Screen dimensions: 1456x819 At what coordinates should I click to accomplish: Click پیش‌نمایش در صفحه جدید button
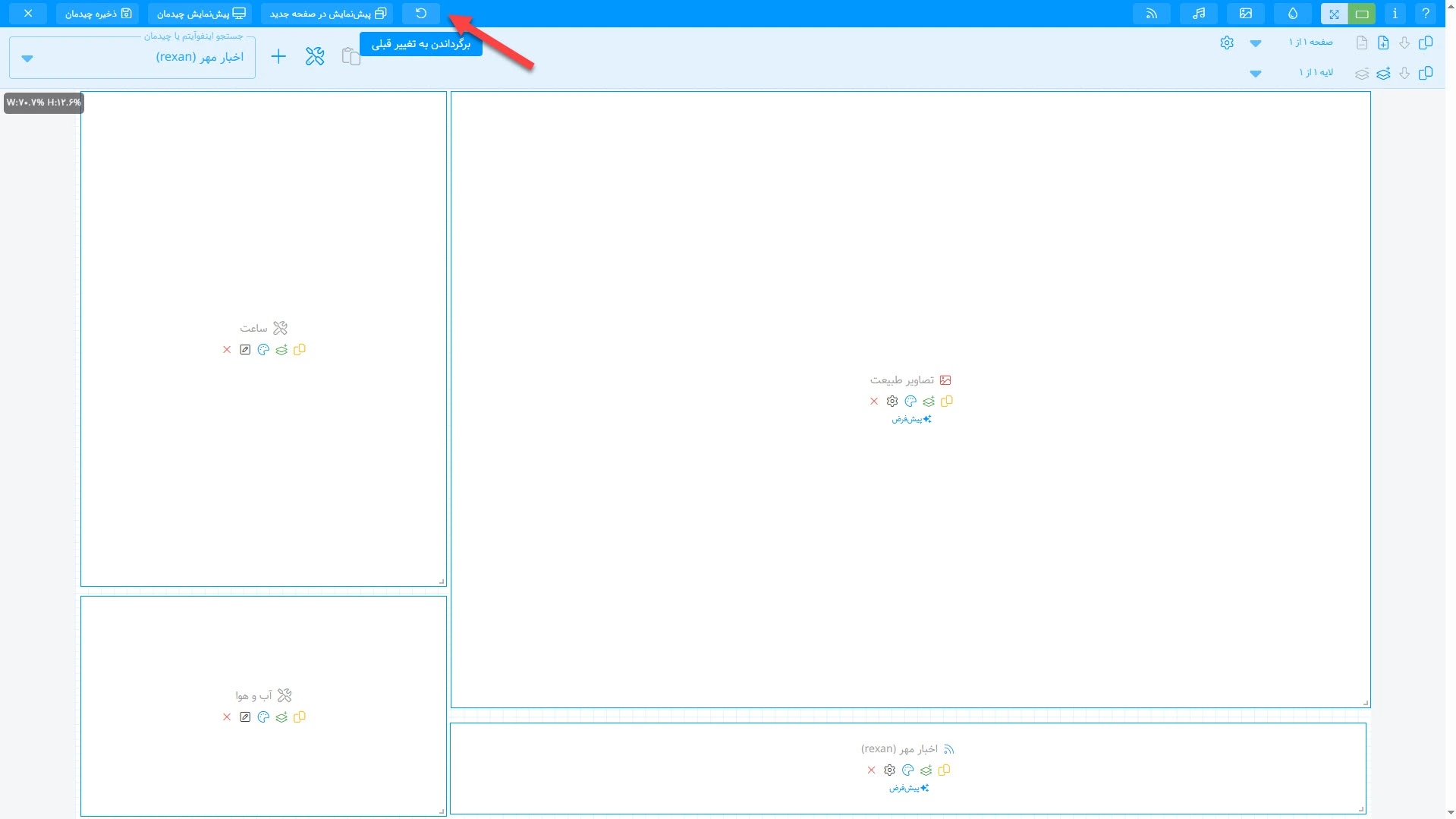coord(328,14)
